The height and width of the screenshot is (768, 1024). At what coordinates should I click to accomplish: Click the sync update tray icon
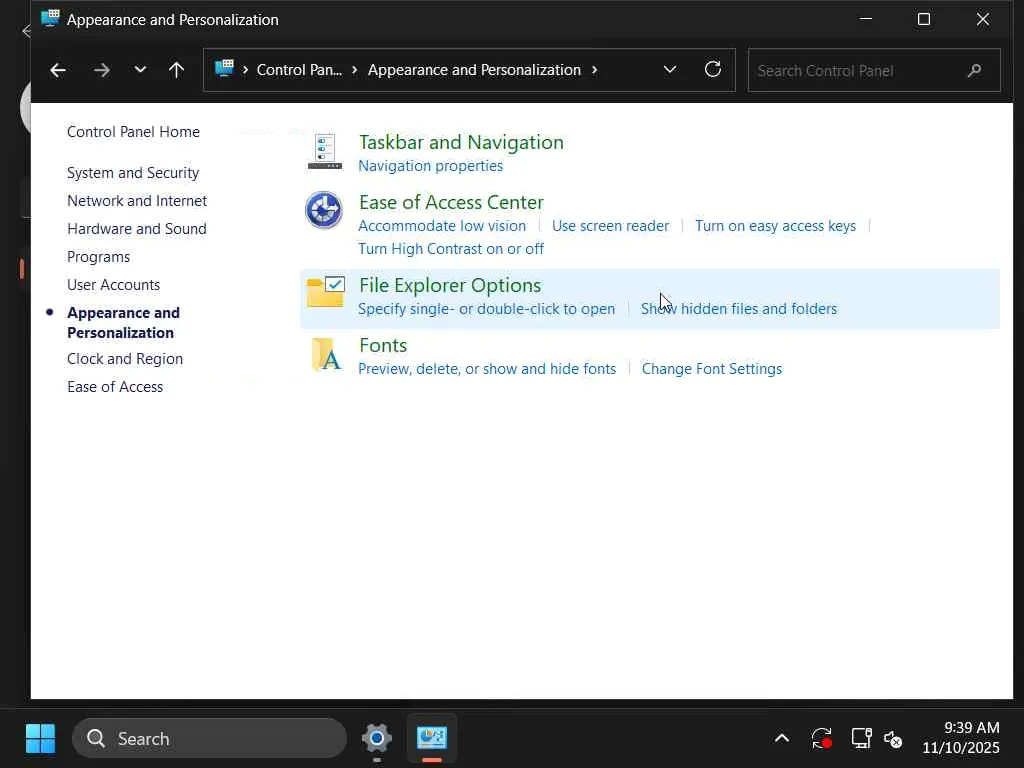(822, 739)
